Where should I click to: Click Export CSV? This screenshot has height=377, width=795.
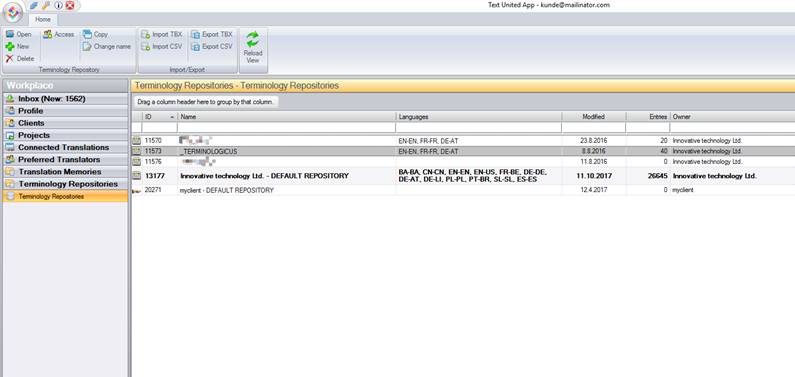pyautogui.click(x=212, y=46)
